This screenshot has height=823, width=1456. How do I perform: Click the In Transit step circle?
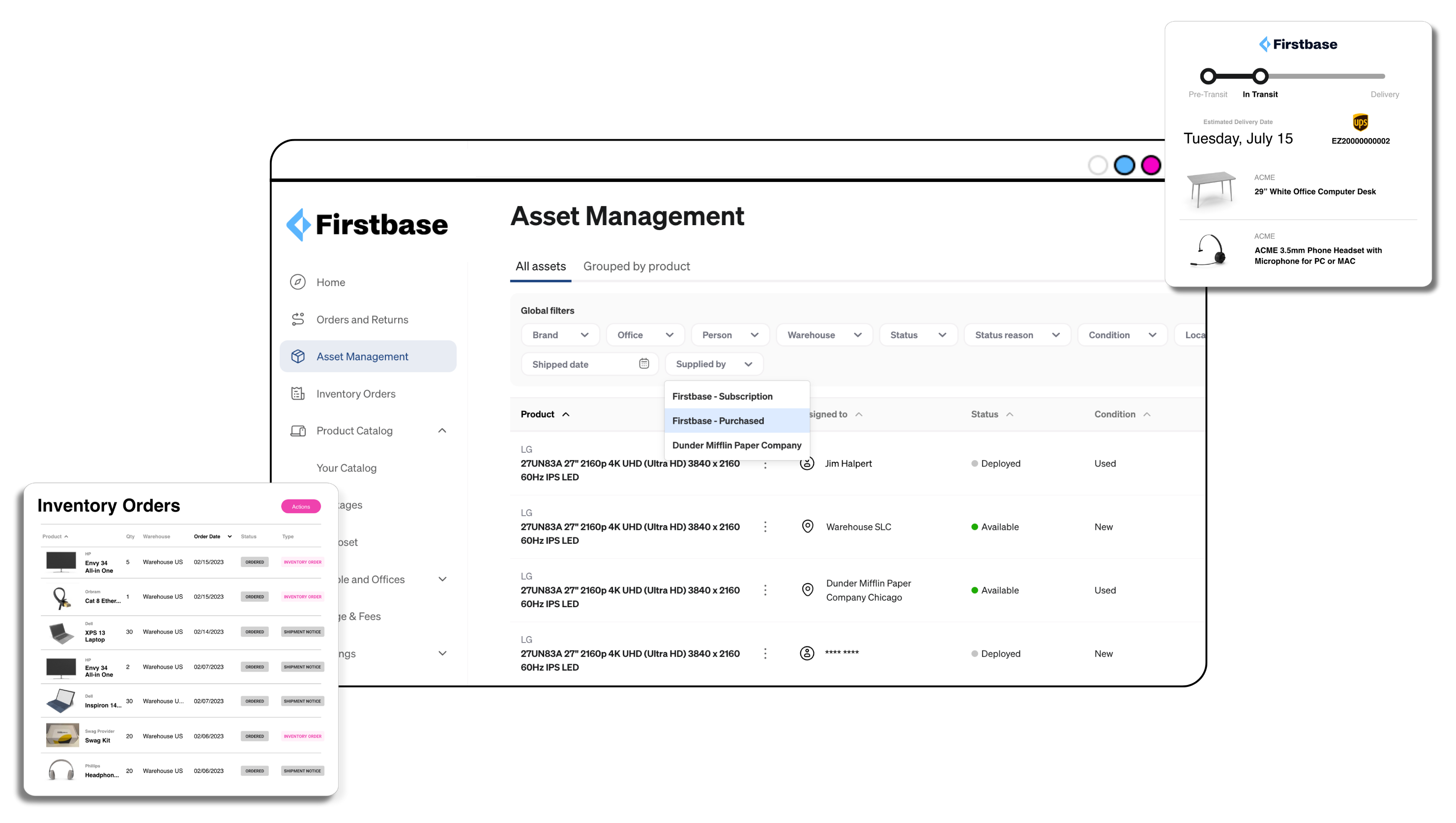(x=1260, y=76)
